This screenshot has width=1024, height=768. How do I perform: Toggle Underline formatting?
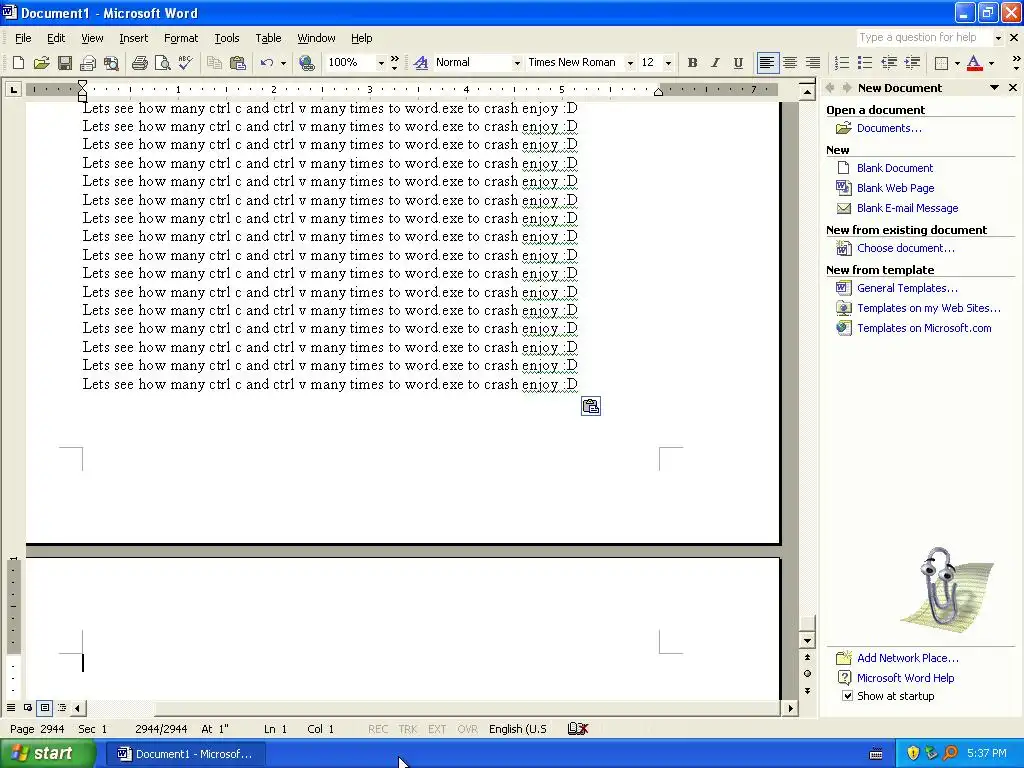(x=738, y=63)
